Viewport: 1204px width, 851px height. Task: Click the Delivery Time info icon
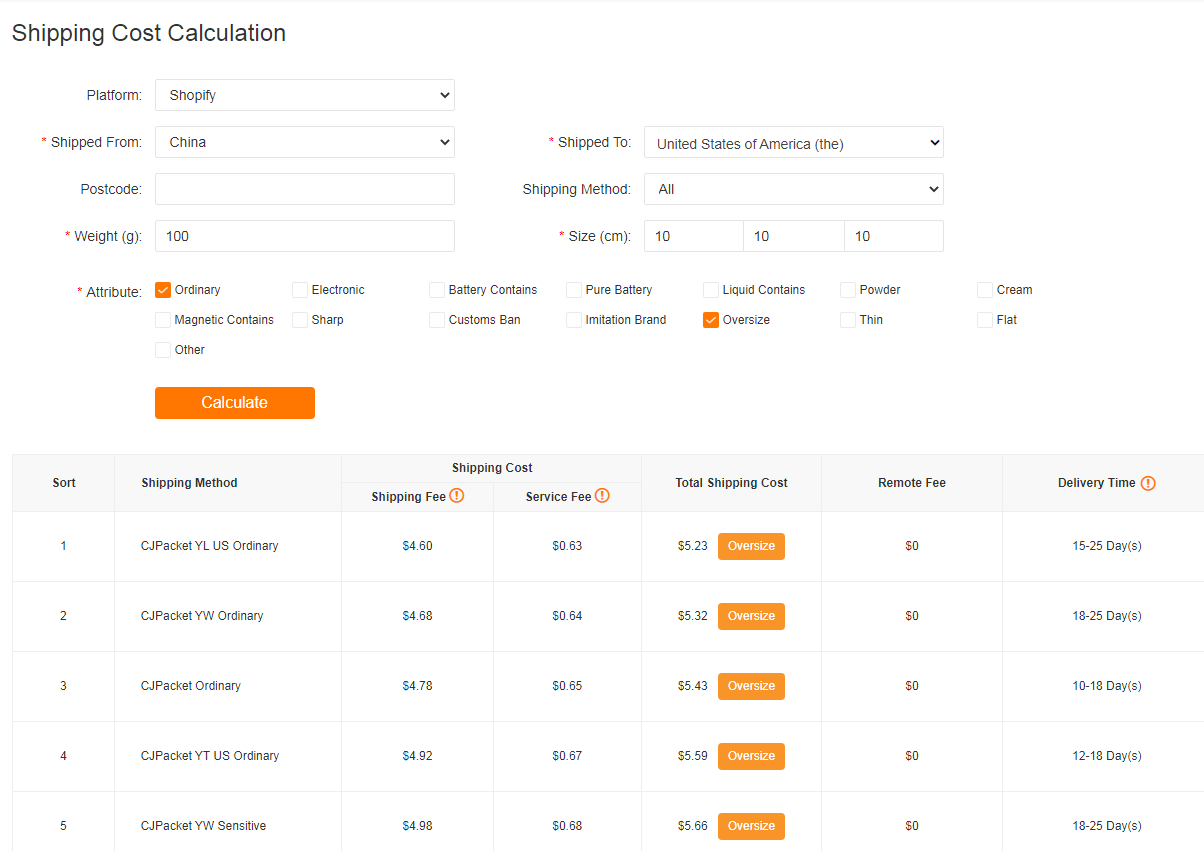pyautogui.click(x=1148, y=483)
